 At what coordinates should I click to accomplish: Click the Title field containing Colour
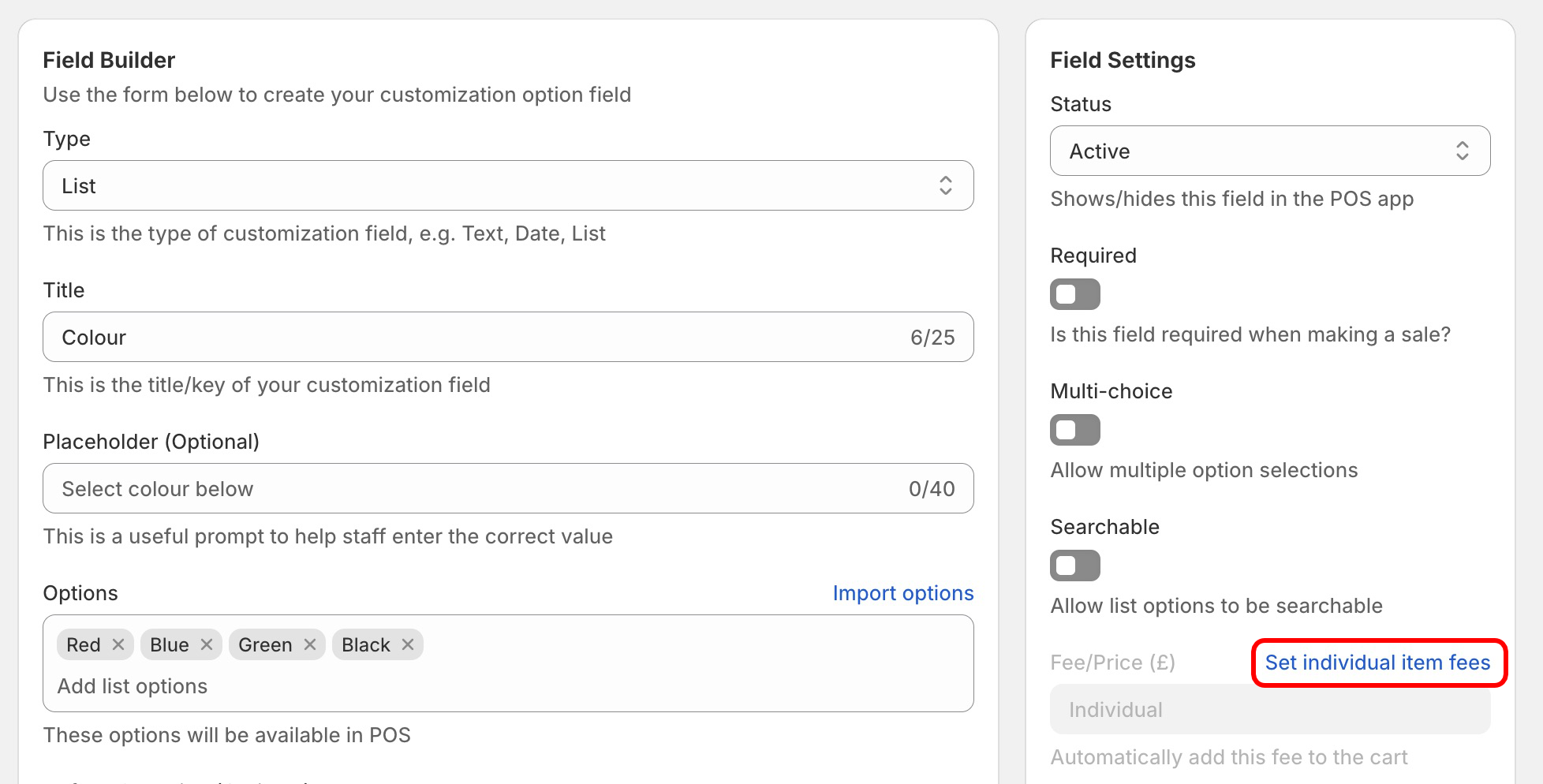473,337
